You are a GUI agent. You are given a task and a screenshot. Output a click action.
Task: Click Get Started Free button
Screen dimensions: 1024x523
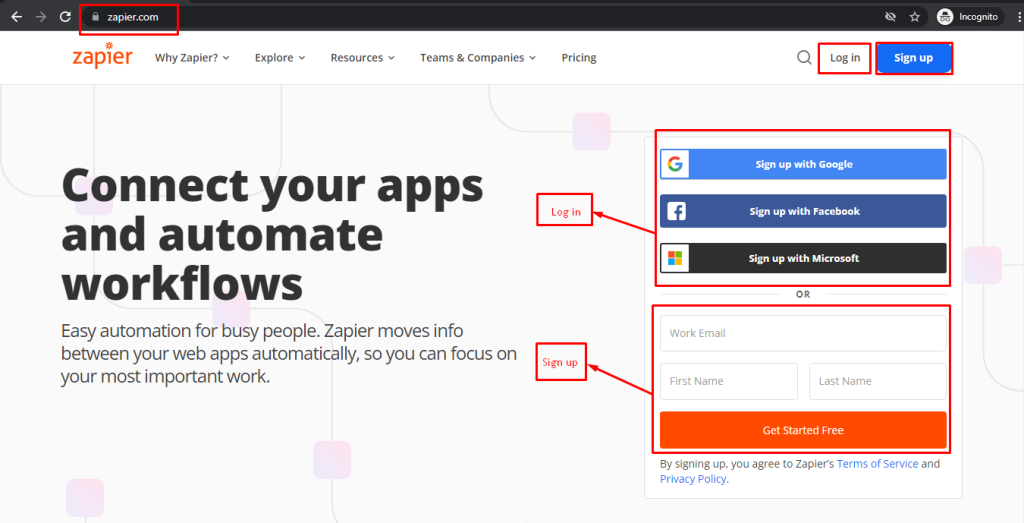click(x=803, y=430)
